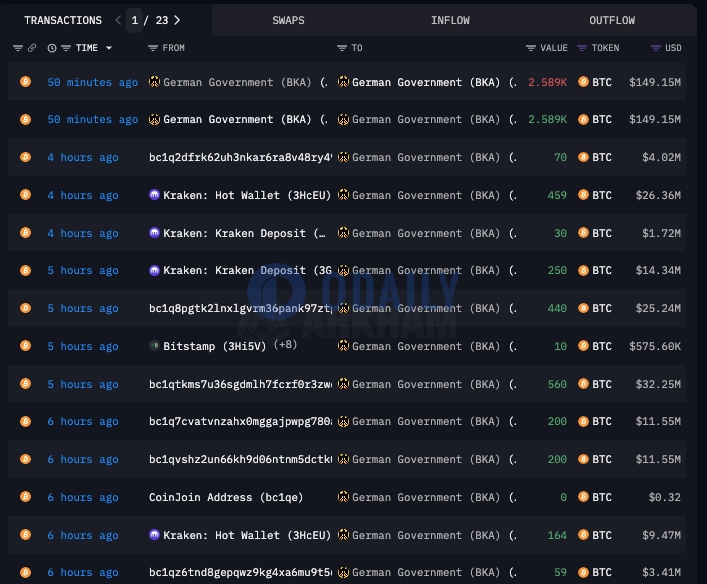707x584 pixels.
Task: Open Kraken: Hot Wallet sender in 164 BTC row
Action: (247, 535)
